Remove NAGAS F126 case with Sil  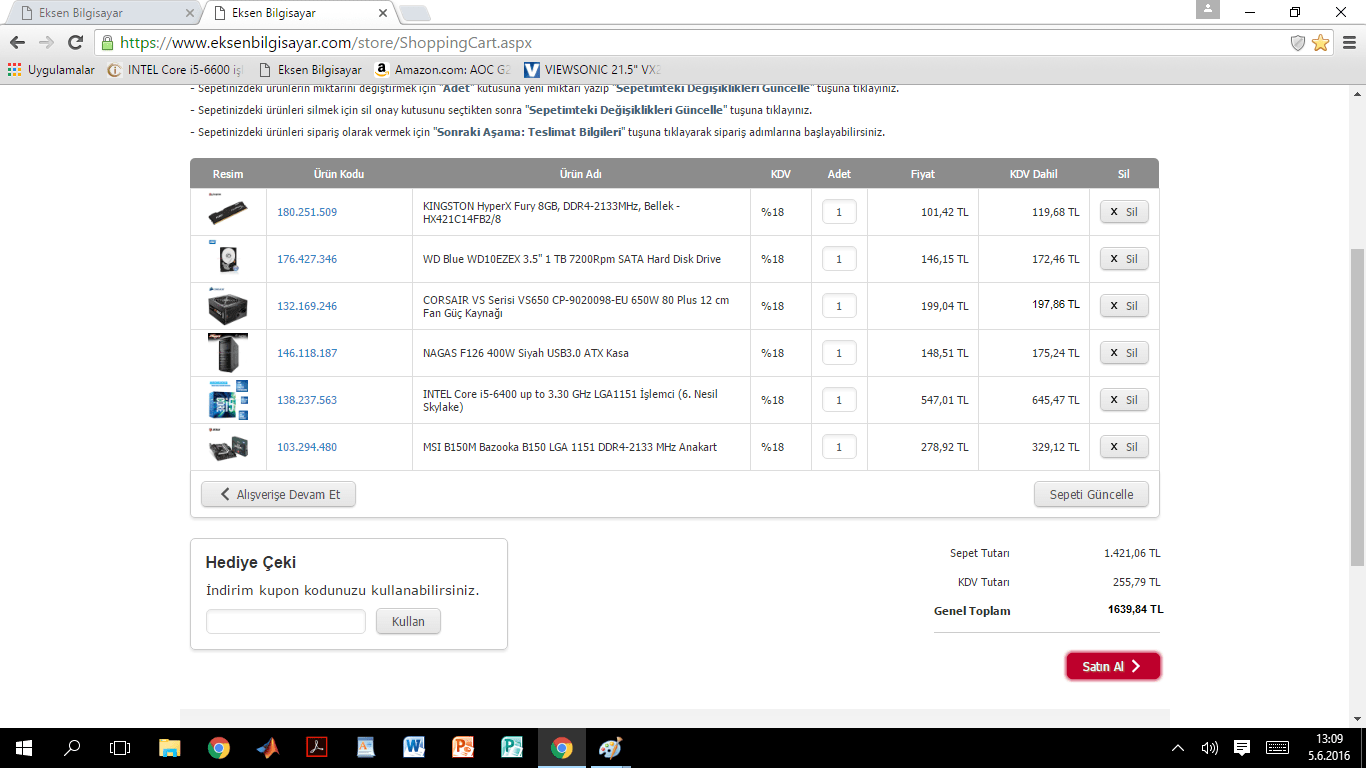1124,353
